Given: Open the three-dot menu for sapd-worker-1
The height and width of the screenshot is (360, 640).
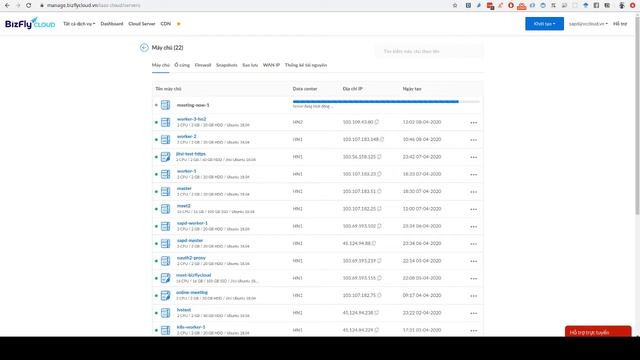Looking at the screenshot, I should (473, 226).
